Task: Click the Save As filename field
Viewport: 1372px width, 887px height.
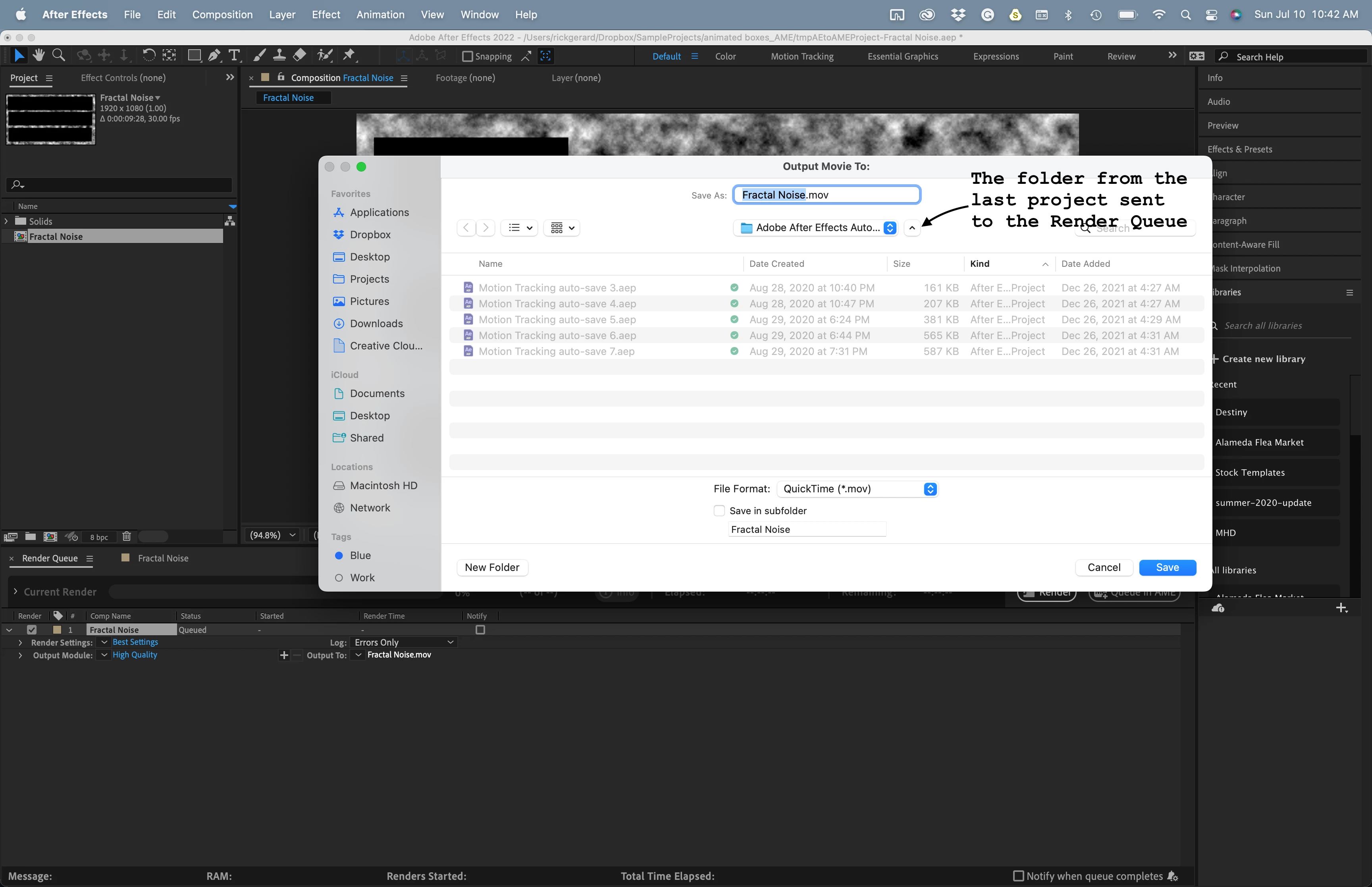Action: [x=826, y=195]
